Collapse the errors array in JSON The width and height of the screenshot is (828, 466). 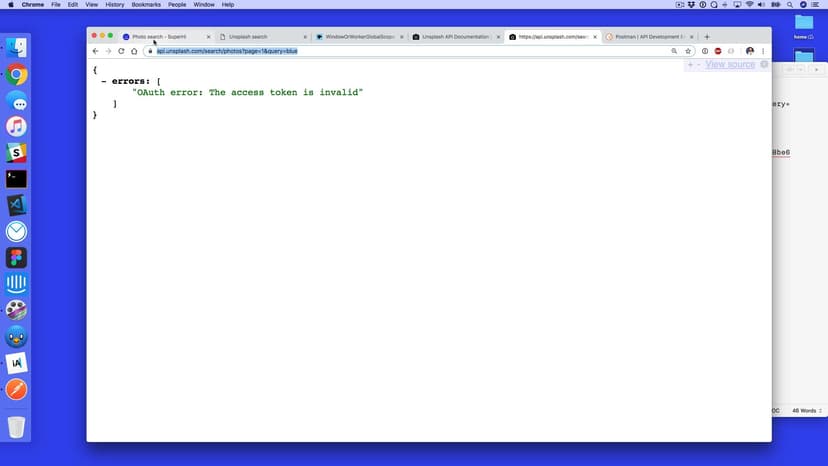(104, 81)
